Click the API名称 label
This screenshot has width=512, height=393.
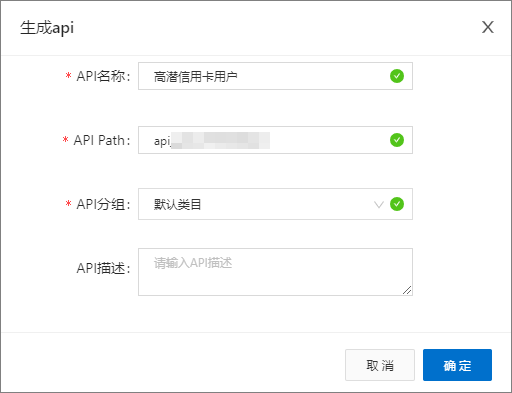tap(103, 76)
